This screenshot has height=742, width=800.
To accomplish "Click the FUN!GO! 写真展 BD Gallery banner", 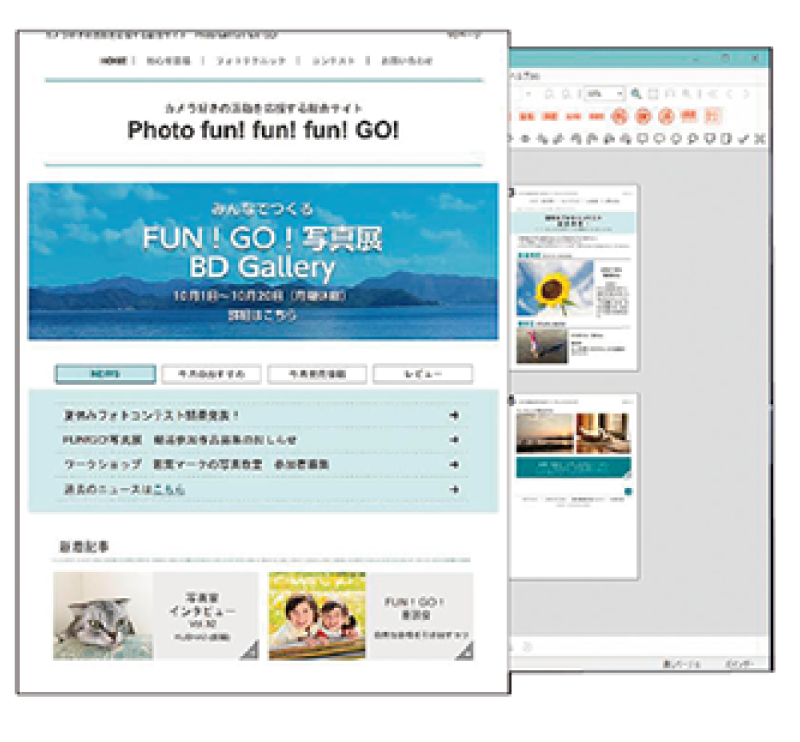I will (263, 261).
